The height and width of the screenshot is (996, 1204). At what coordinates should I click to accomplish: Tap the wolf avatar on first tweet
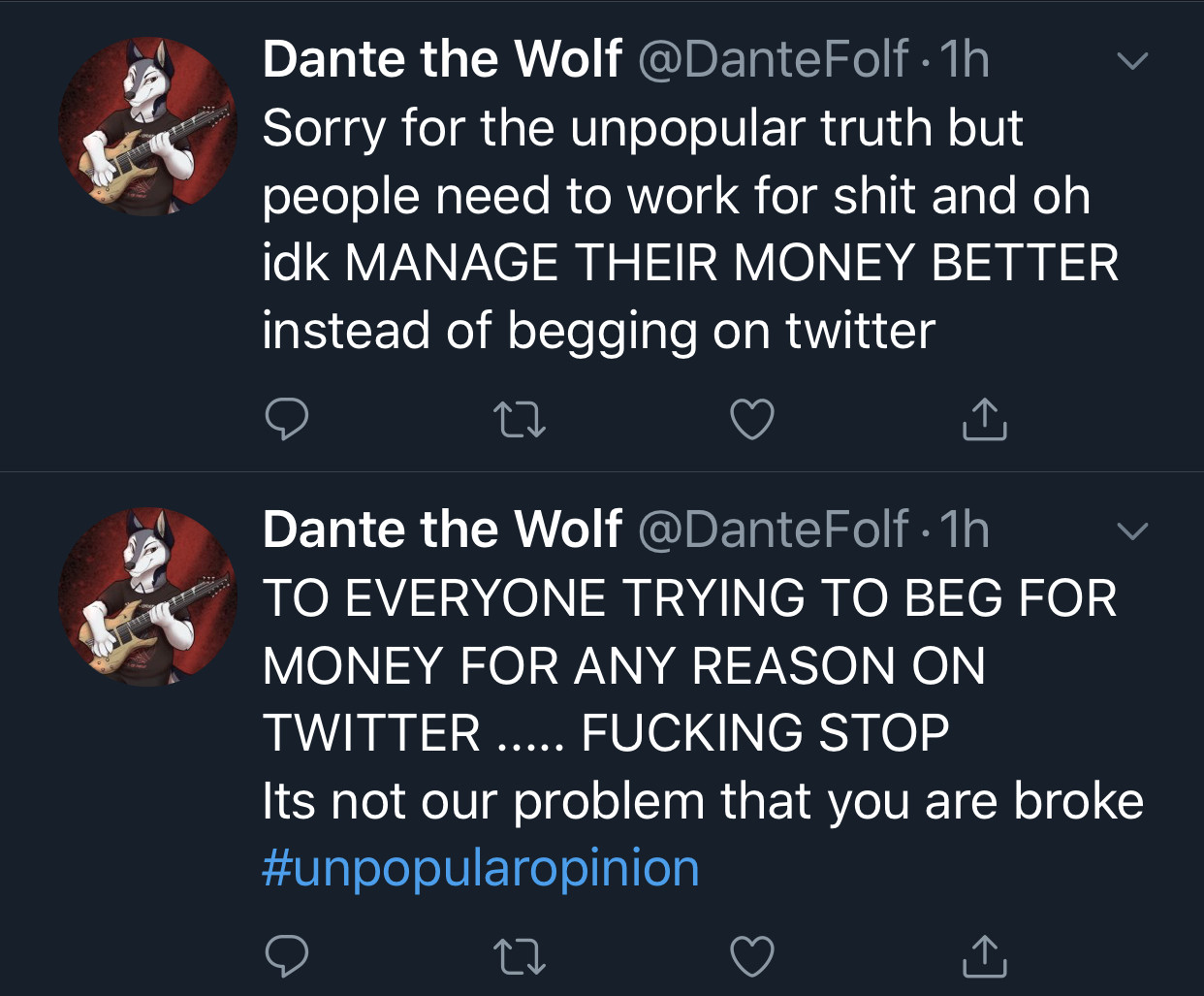point(147,127)
